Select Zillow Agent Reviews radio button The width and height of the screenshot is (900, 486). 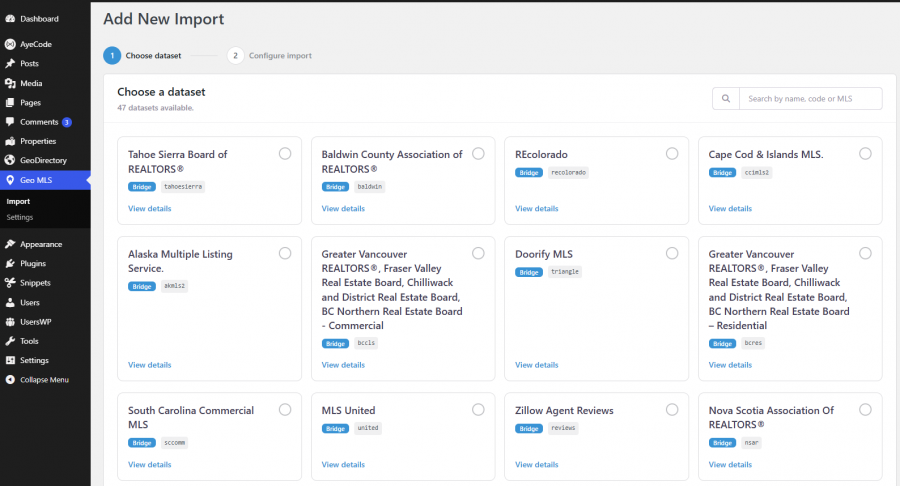click(x=672, y=410)
